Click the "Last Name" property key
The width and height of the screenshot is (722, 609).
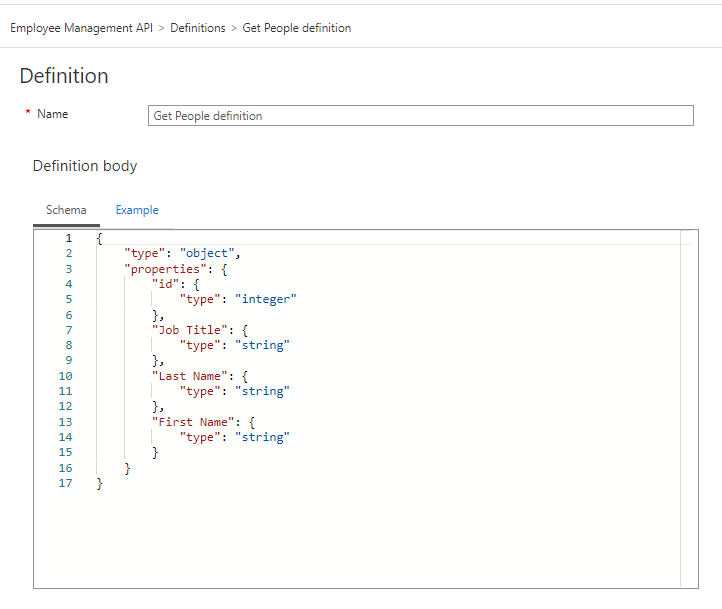click(195, 376)
